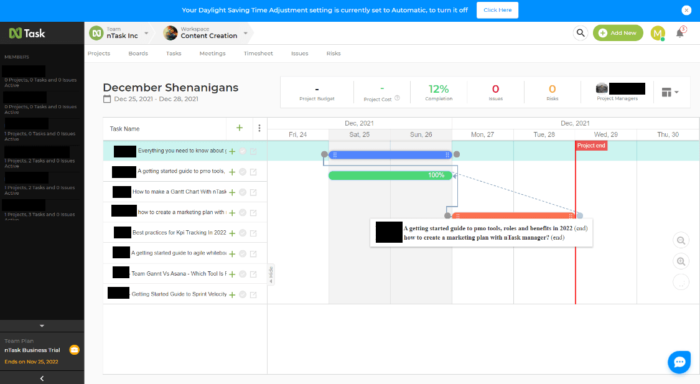700x384 pixels.
Task: Click the Sat, 25 date column header
Action: [359, 134]
